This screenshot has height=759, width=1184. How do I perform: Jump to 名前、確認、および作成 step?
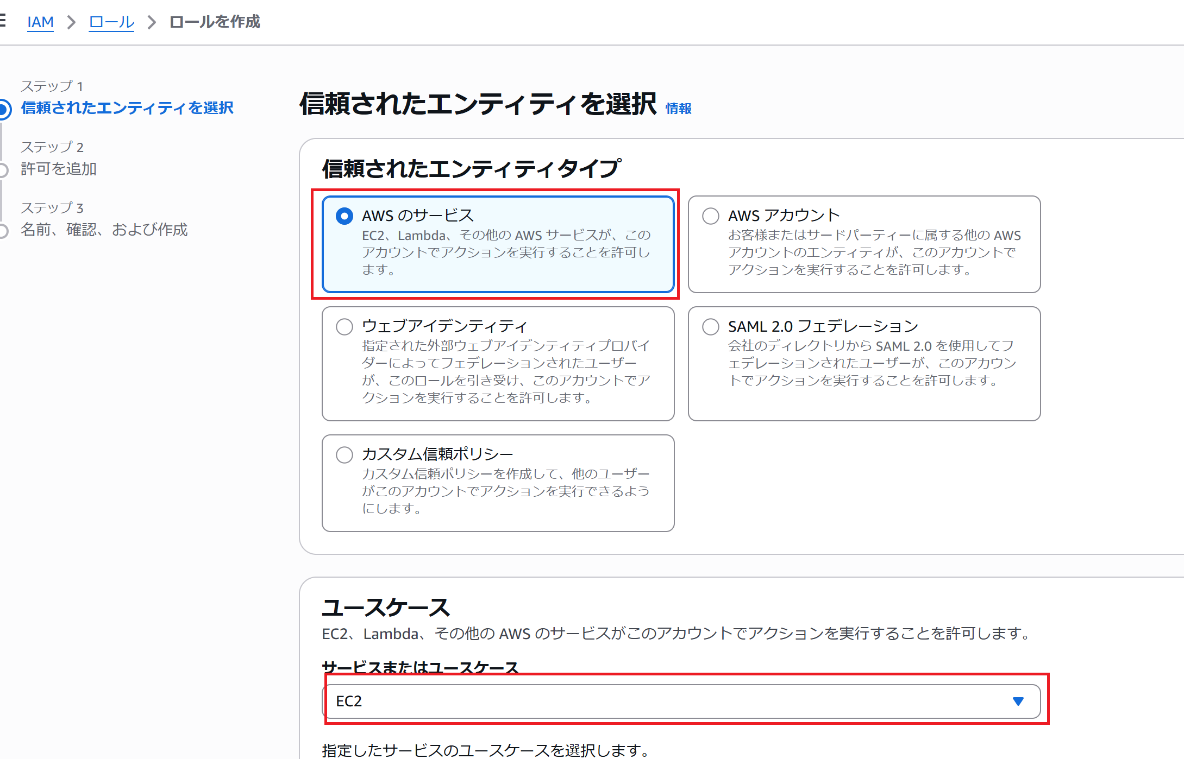point(104,230)
